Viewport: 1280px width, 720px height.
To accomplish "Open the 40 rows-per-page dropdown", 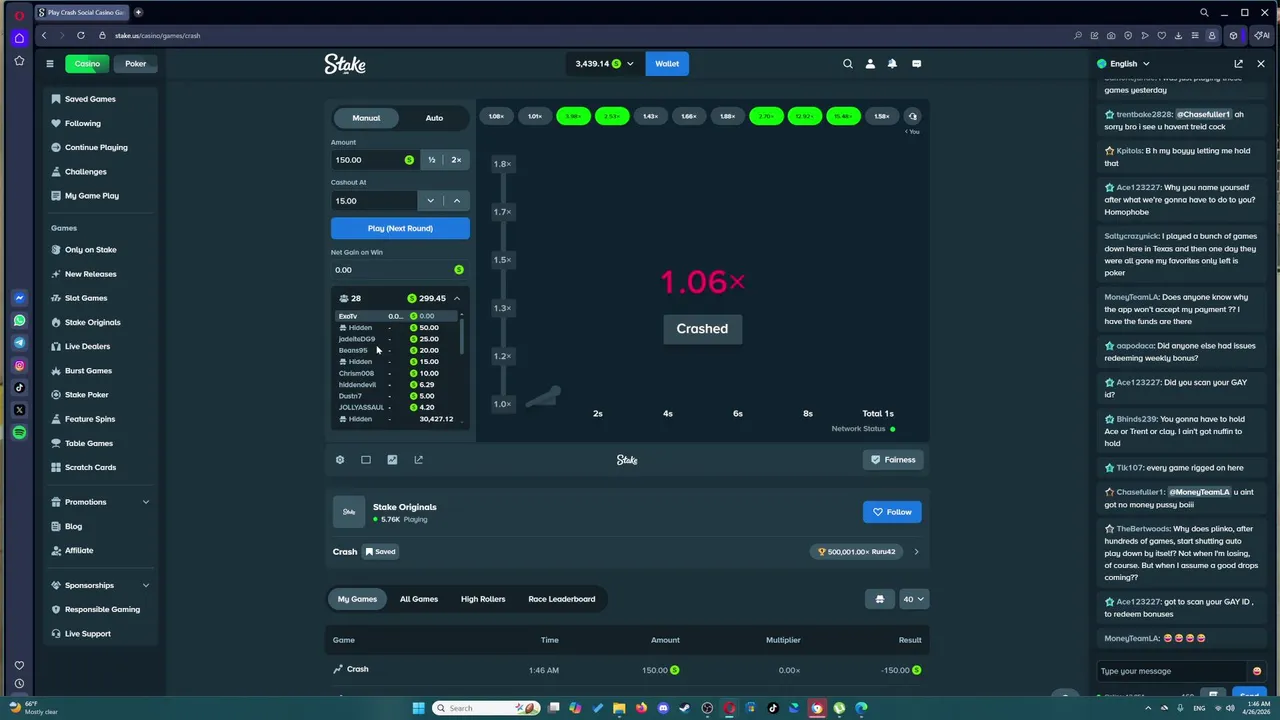I will click(x=914, y=599).
